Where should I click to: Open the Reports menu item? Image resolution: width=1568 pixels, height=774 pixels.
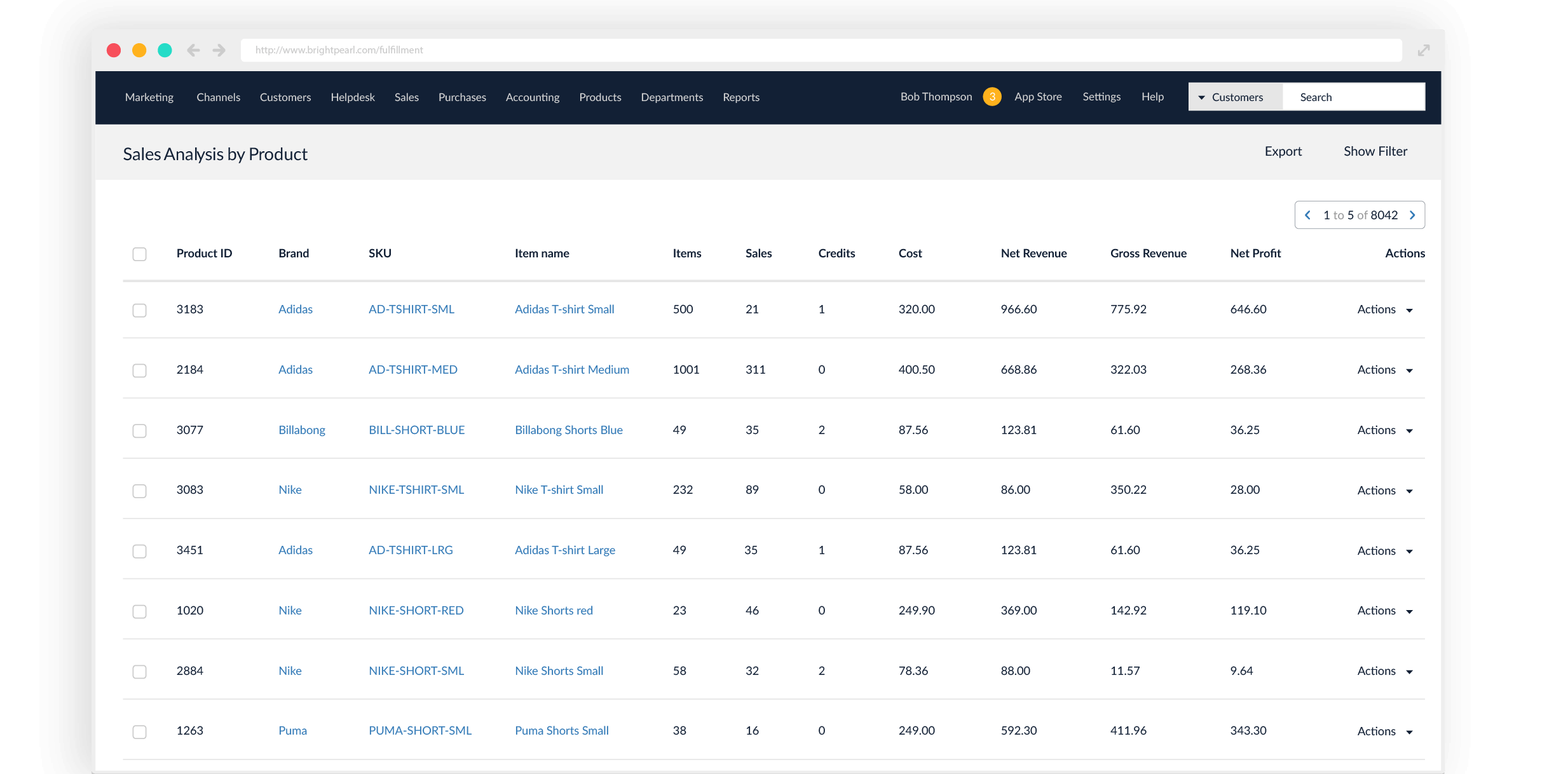[x=741, y=96]
